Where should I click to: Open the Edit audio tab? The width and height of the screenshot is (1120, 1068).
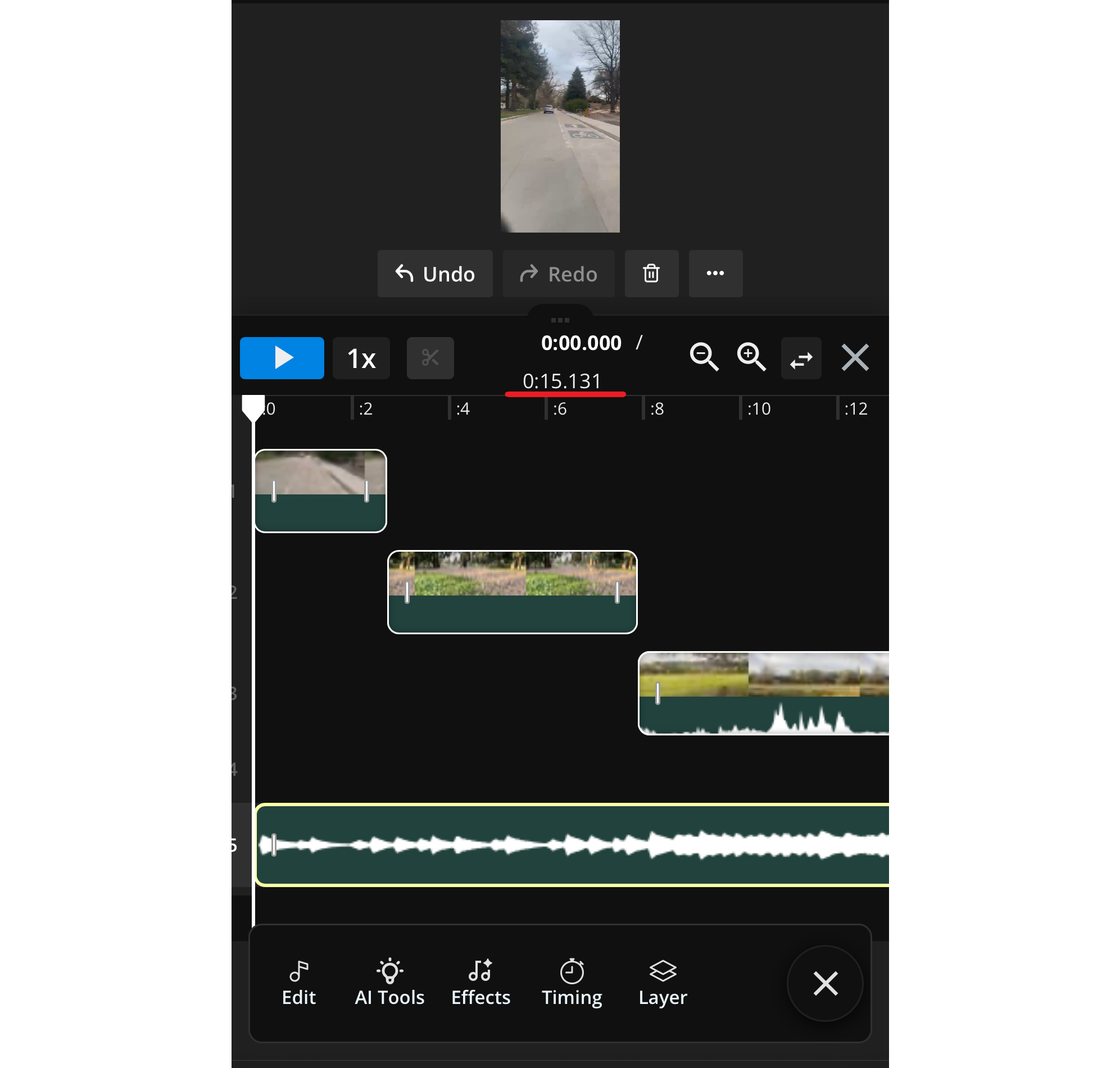pyautogui.click(x=298, y=983)
